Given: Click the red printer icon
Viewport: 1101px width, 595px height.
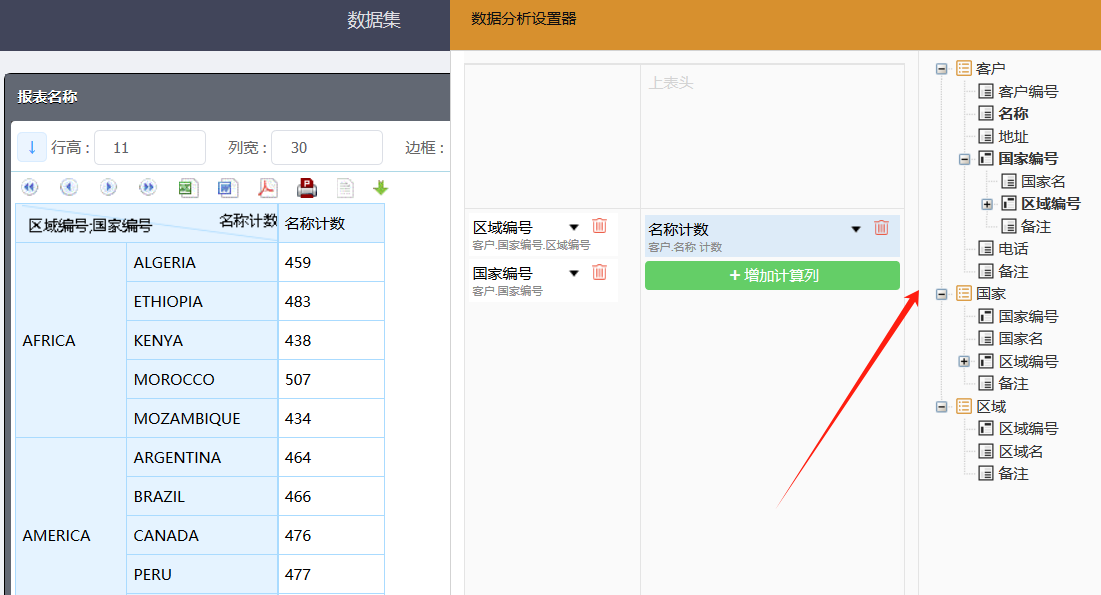Looking at the screenshot, I should (x=307, y=187).
